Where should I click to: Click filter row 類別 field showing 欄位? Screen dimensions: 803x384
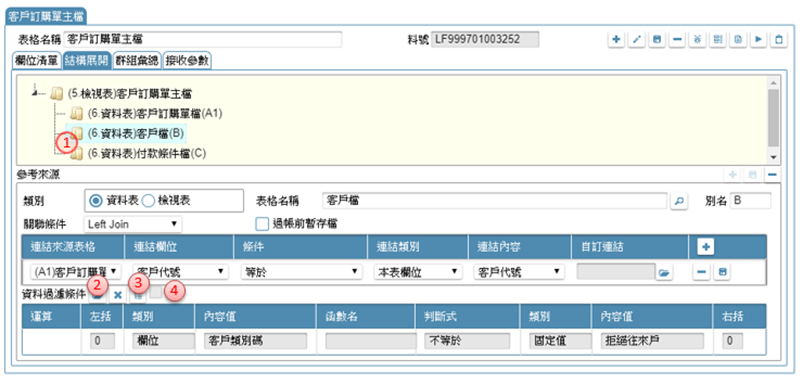tap(163, 341)
